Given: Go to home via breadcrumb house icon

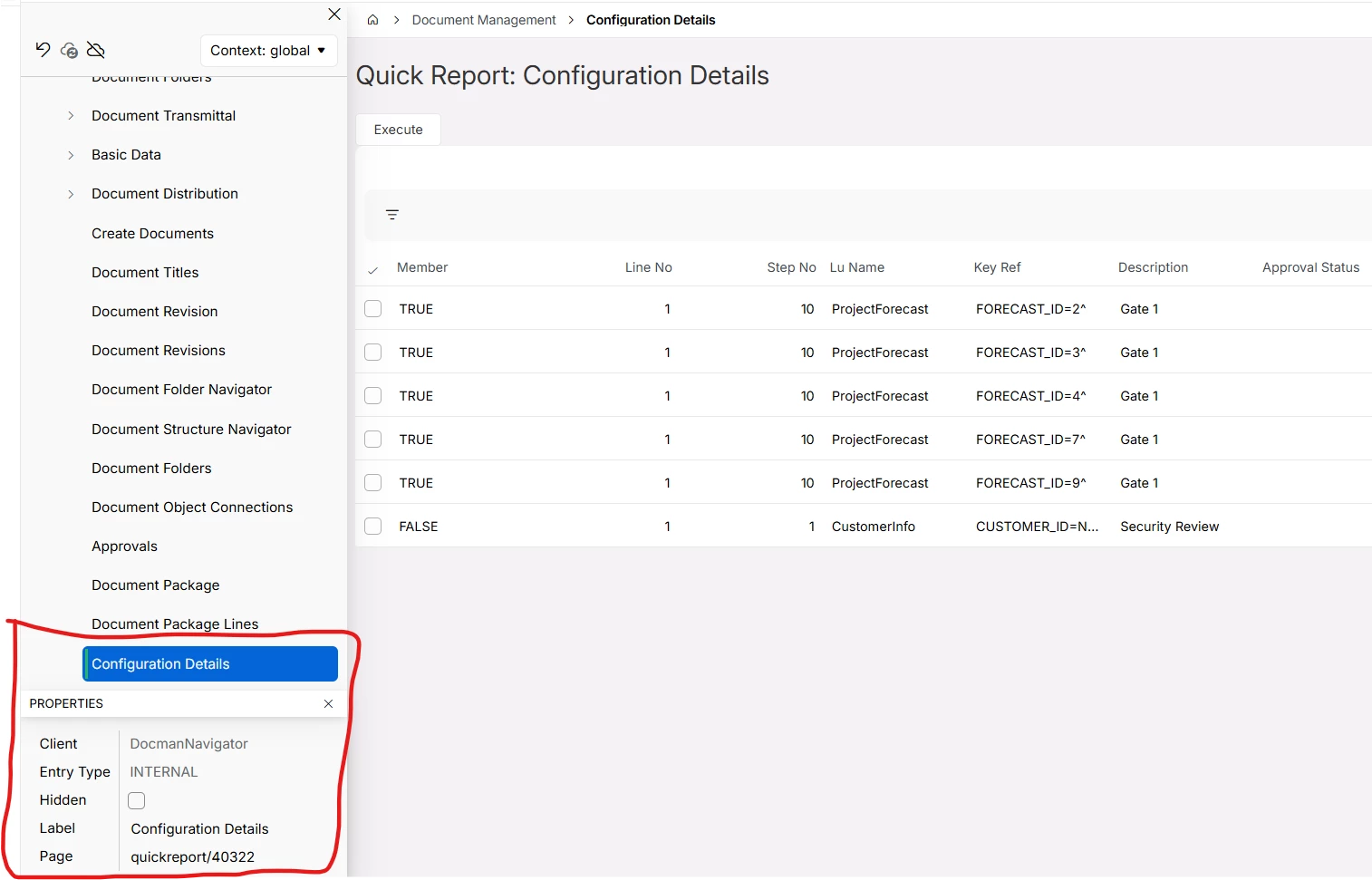Looking at the screenshot, I should coord(372,20).
